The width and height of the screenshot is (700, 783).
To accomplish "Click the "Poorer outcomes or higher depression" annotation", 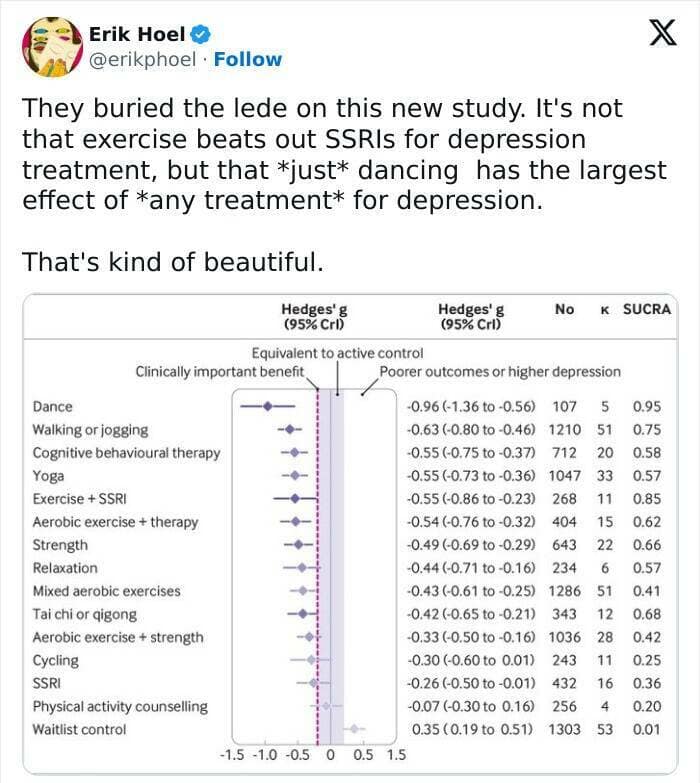I will 500,372.
